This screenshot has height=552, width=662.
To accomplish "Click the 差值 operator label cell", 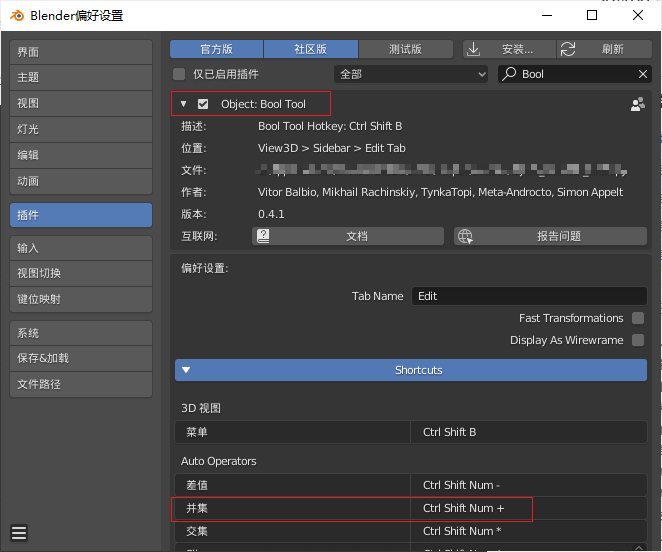I will click(293, 485).
